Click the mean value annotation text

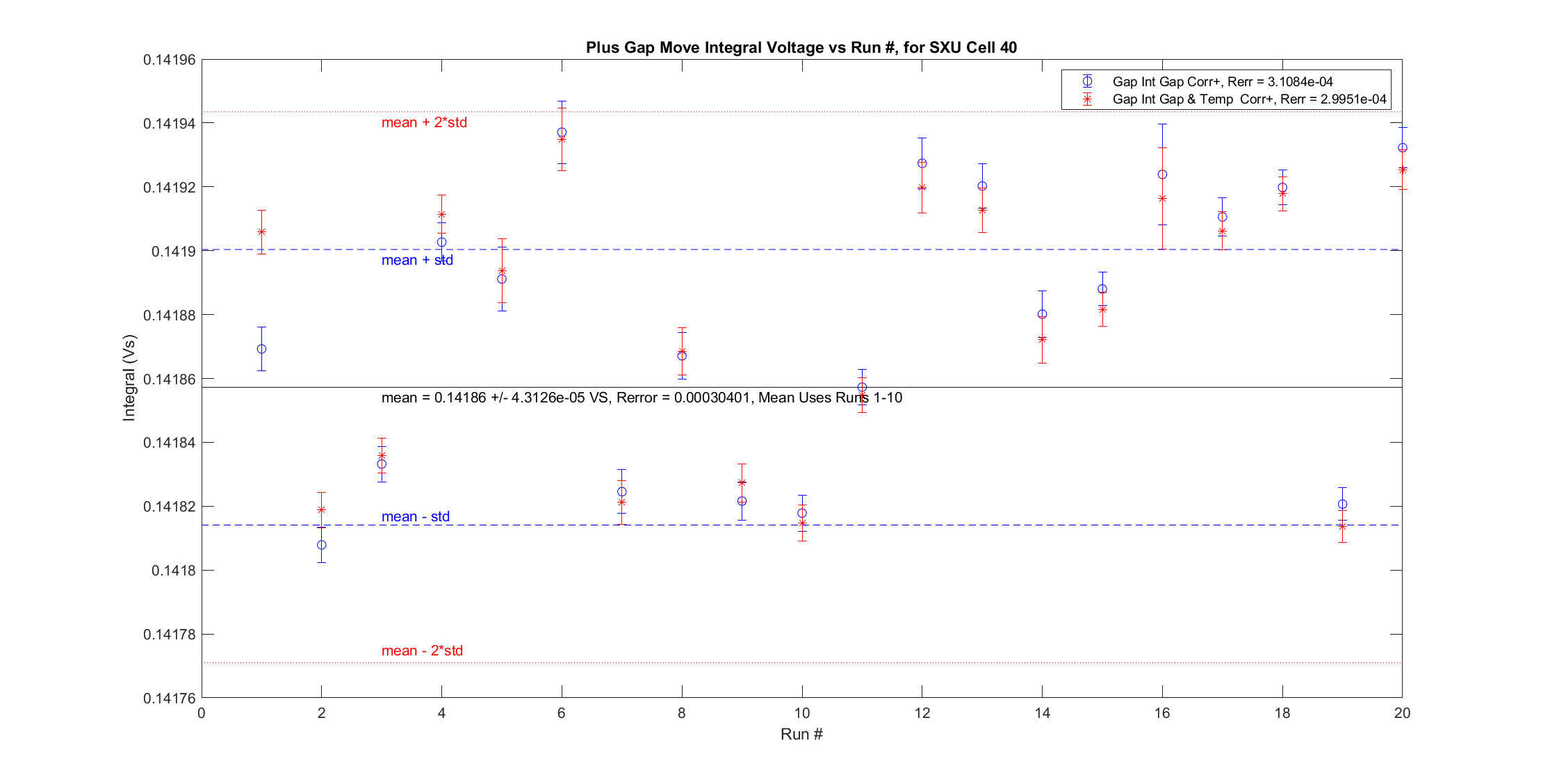coord(641,398)
